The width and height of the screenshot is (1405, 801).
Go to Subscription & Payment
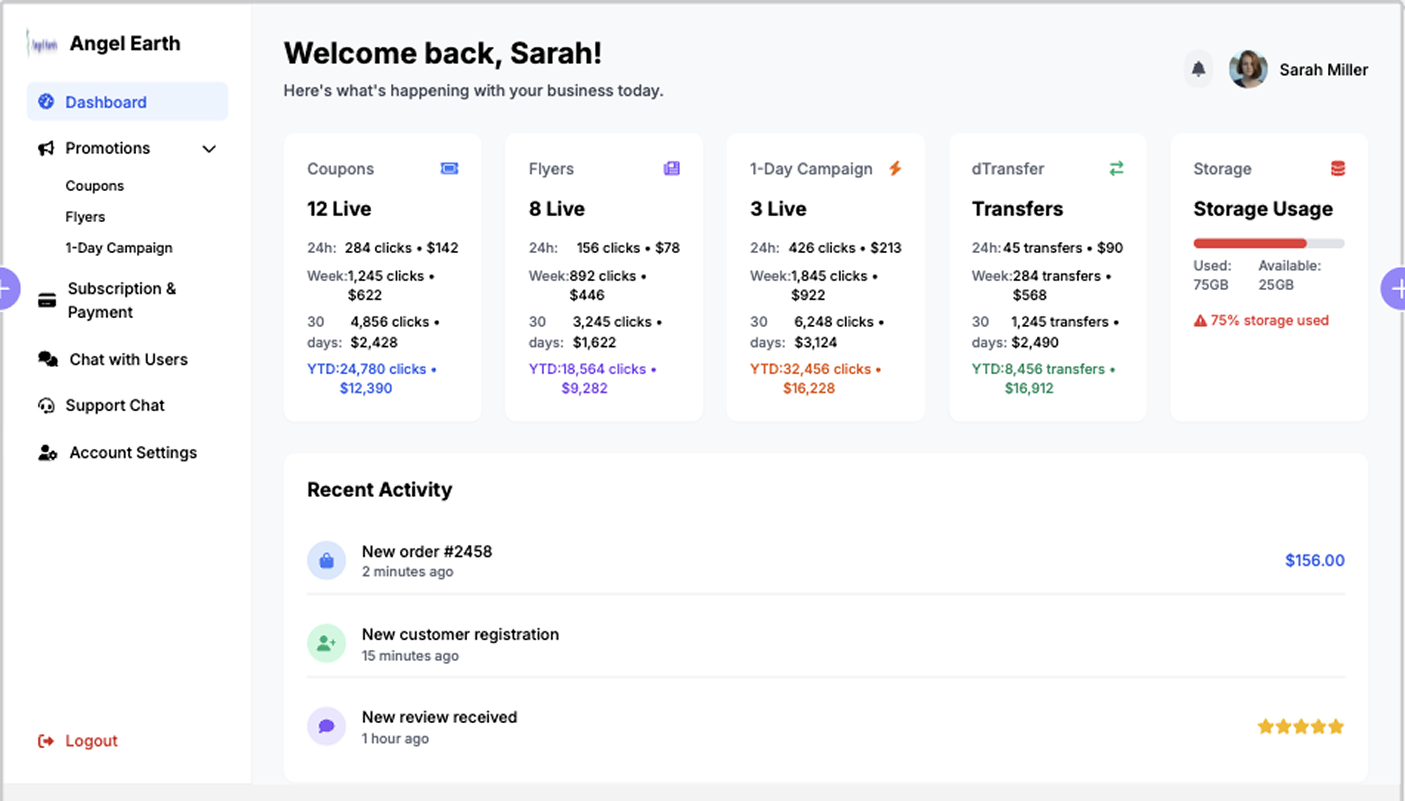[x=121, y=300]
